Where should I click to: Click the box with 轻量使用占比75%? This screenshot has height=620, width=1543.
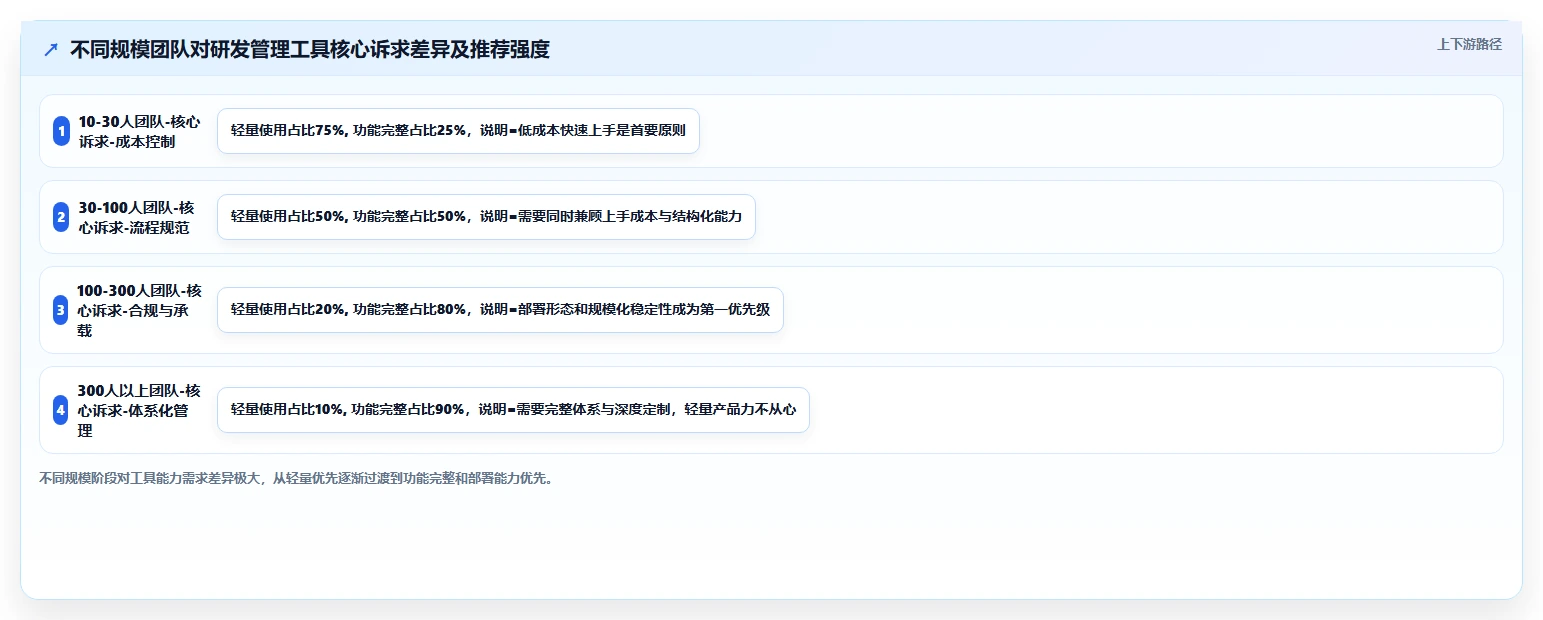458,131
